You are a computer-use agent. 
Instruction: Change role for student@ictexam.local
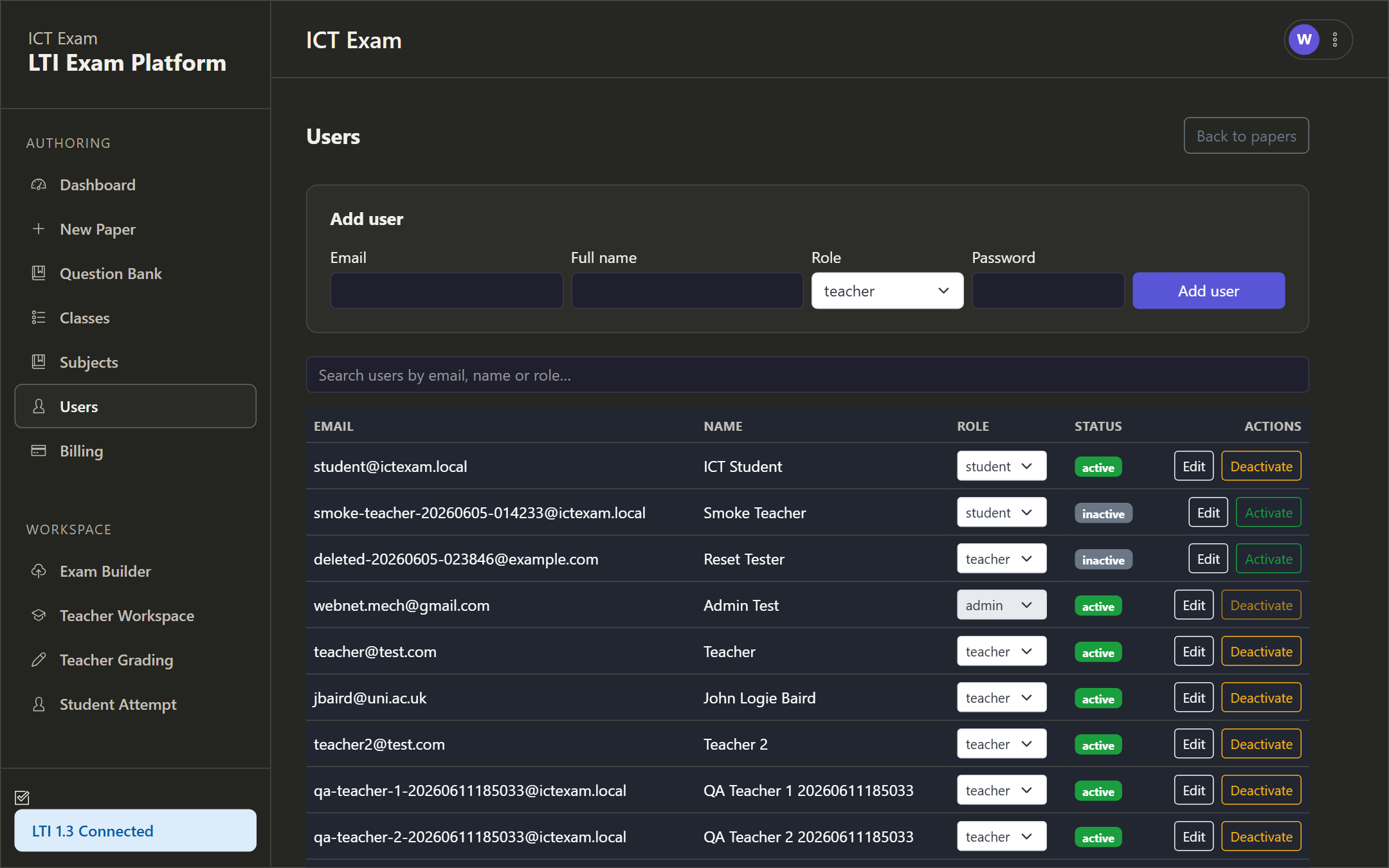click(x=1001, y=466)
